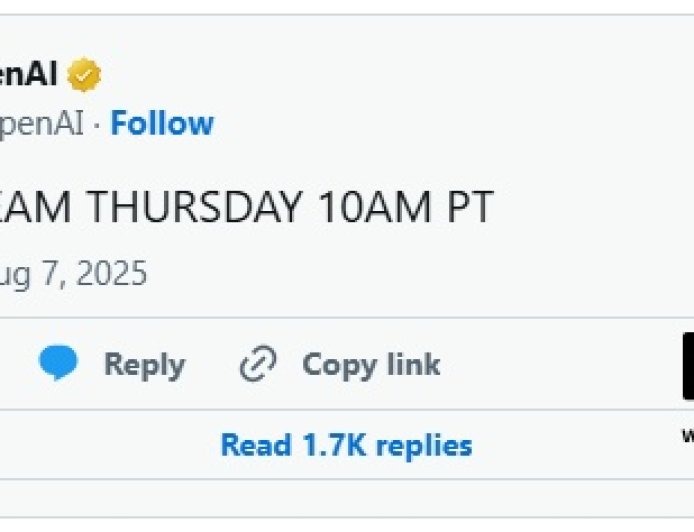694x532 pixels.
Task: Open Read 1.7K replies
Action: 346,445
